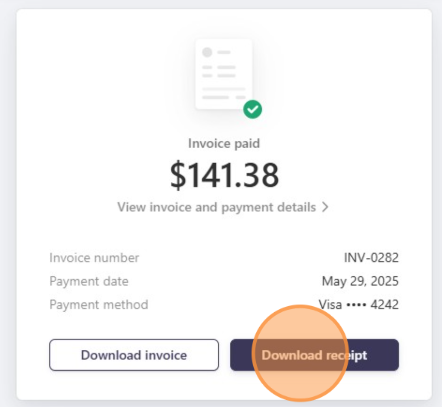Click the Invoice number label
Viewport: 442px width, 407px height.
pyautogui.click(x=94, y=258)
